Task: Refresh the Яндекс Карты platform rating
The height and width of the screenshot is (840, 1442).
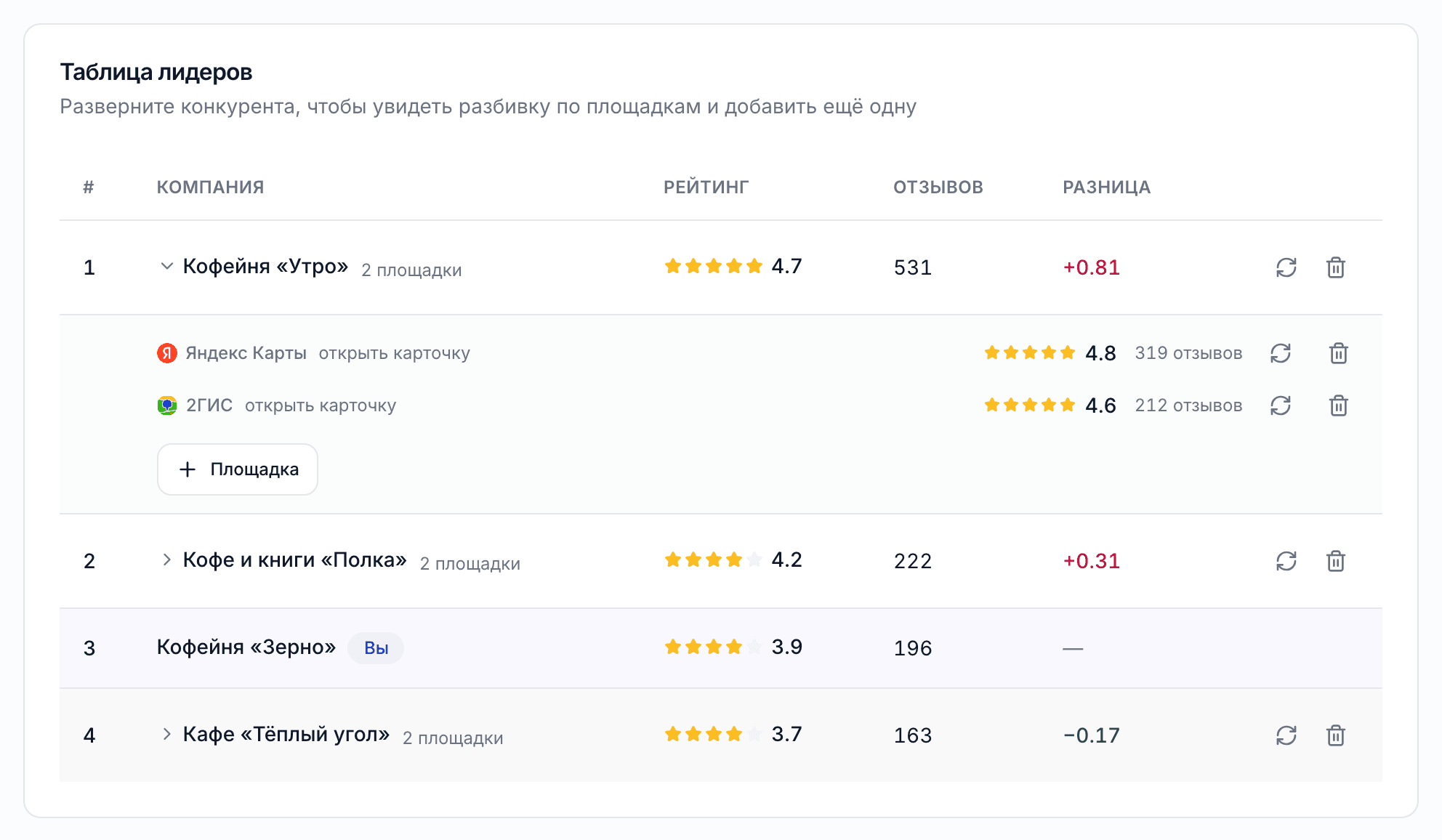Action: 1281,353
